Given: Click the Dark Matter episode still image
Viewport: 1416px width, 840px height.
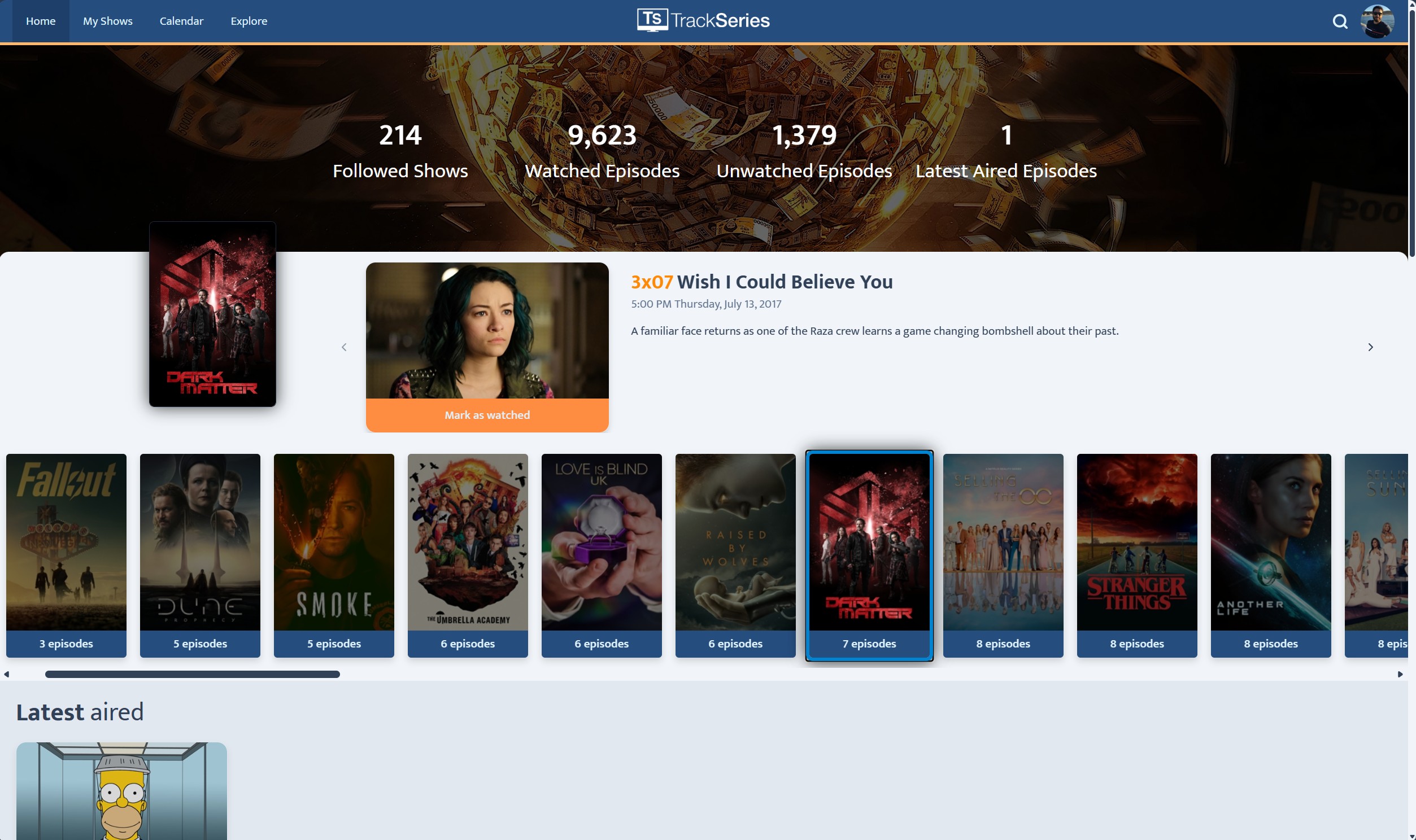Looking at the screenshot, I should tap(487, 331).
